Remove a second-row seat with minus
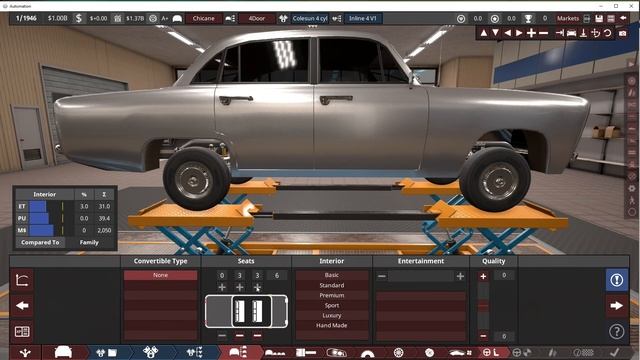 tap(240, 336)
